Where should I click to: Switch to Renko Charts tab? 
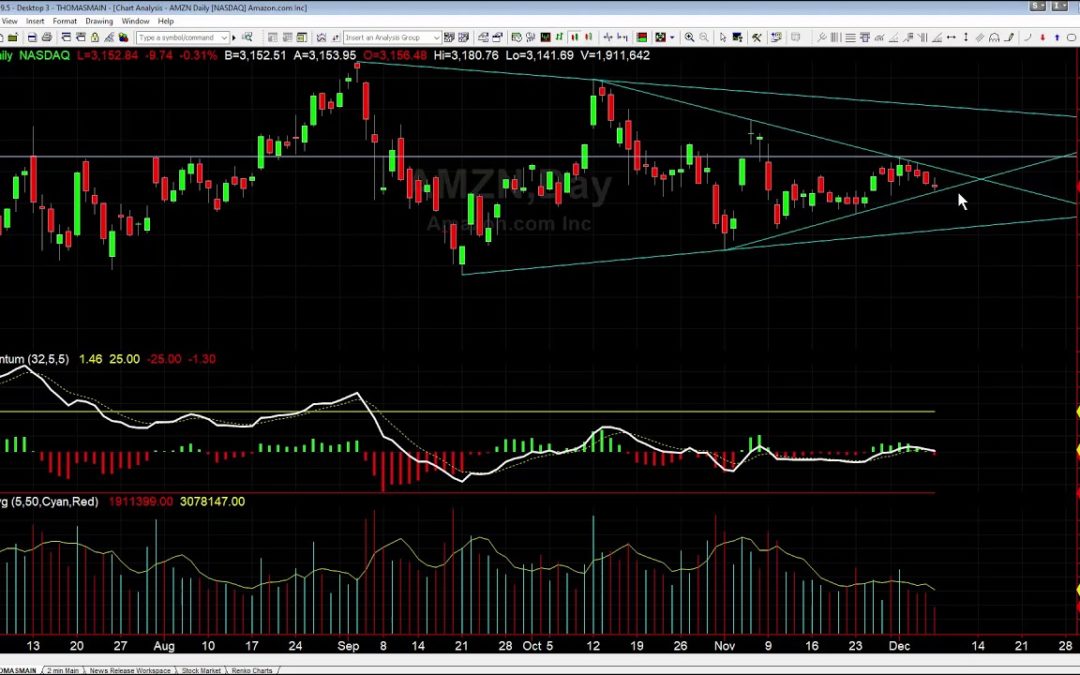250,670
